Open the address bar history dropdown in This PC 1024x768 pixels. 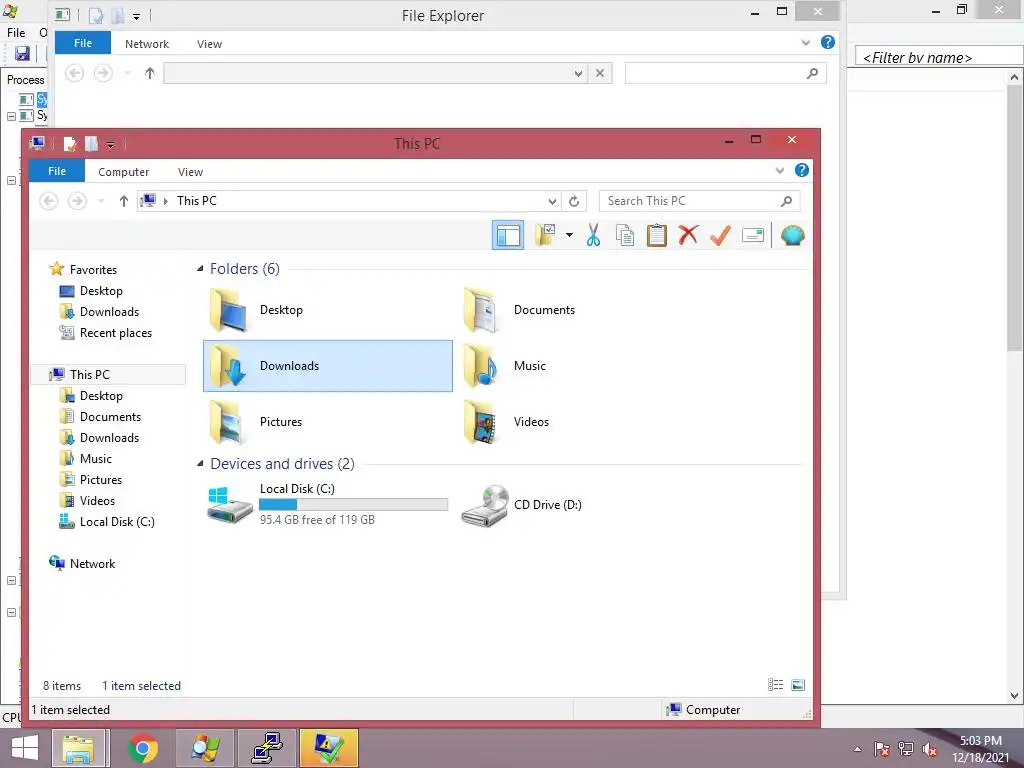[552, 201]
